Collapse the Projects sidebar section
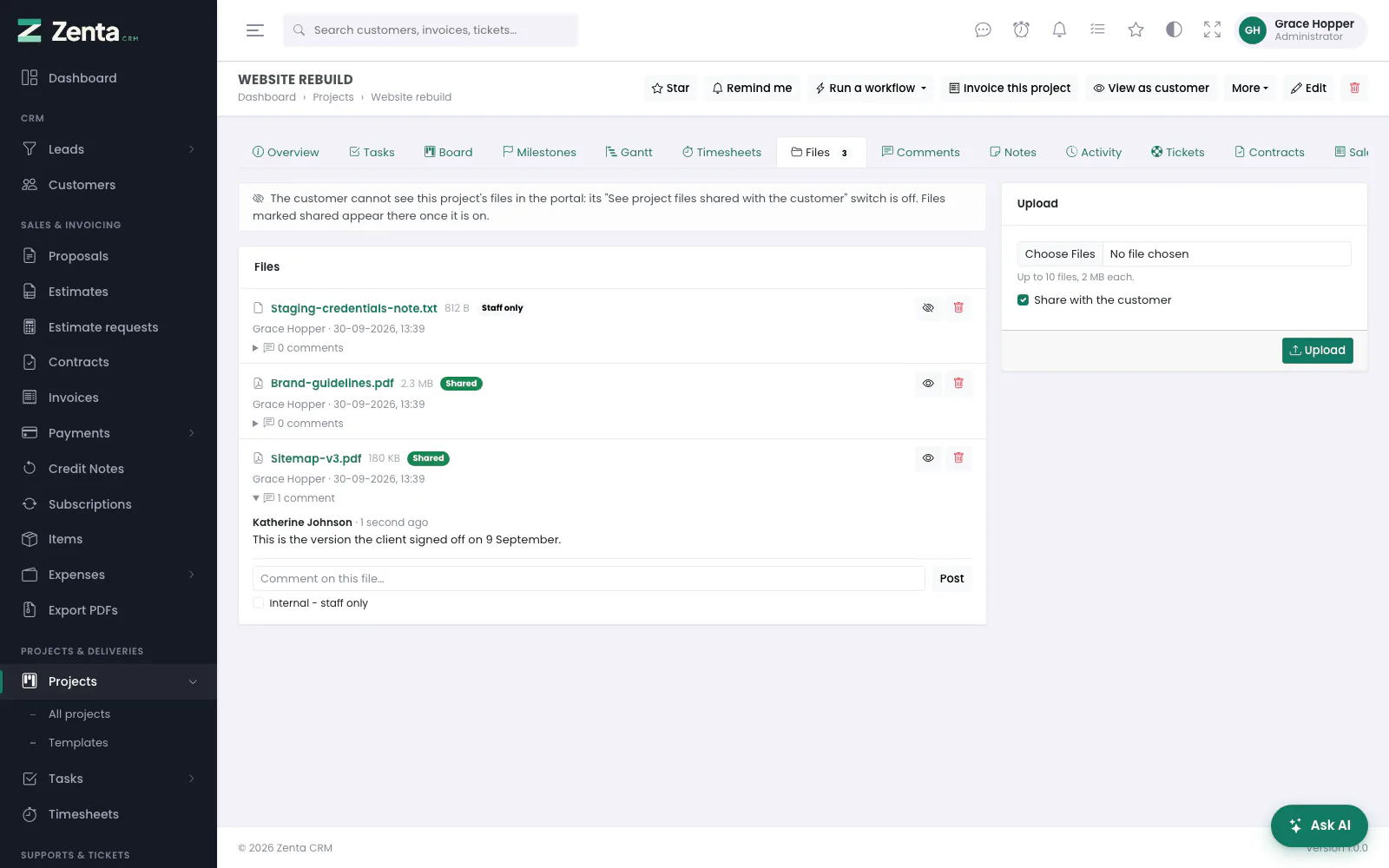The width and height of the screenshot is (1389, 868). [x=109, y=681]
